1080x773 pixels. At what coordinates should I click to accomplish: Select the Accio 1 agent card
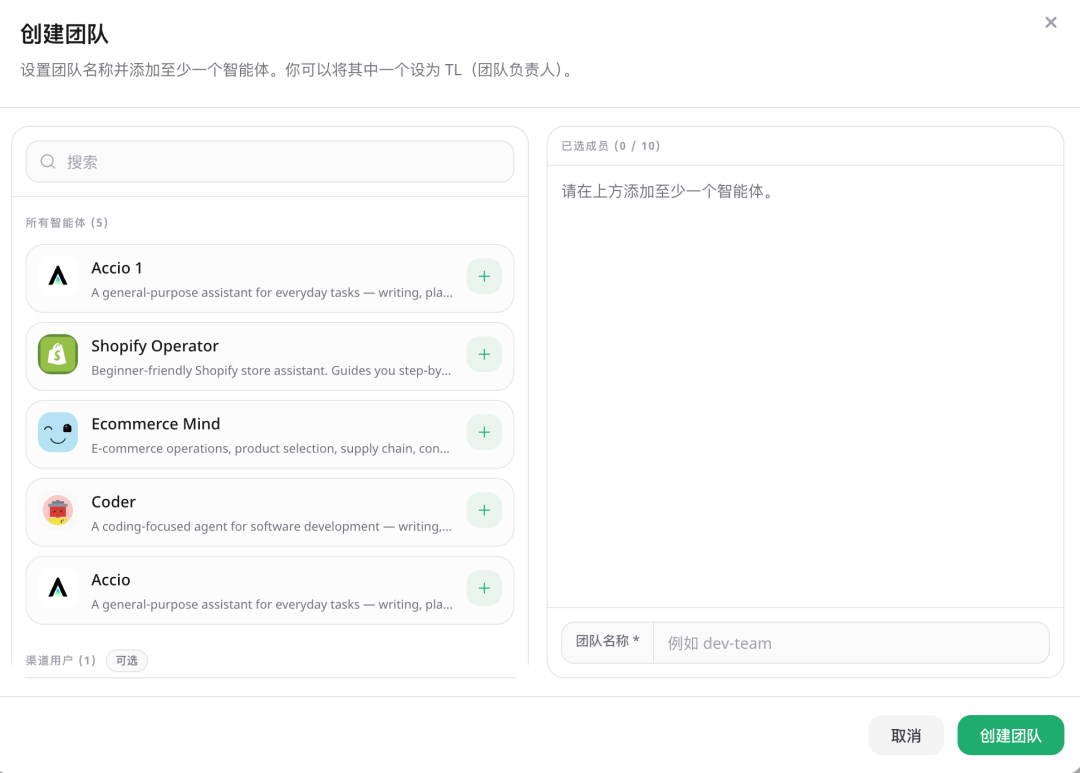click(250, 276)
